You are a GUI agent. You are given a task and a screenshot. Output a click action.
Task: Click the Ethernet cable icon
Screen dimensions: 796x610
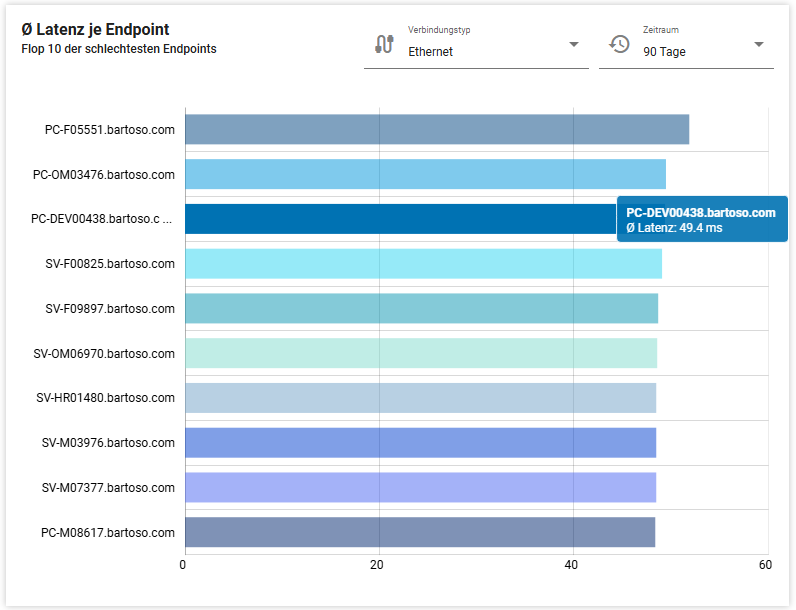(384, 45)
